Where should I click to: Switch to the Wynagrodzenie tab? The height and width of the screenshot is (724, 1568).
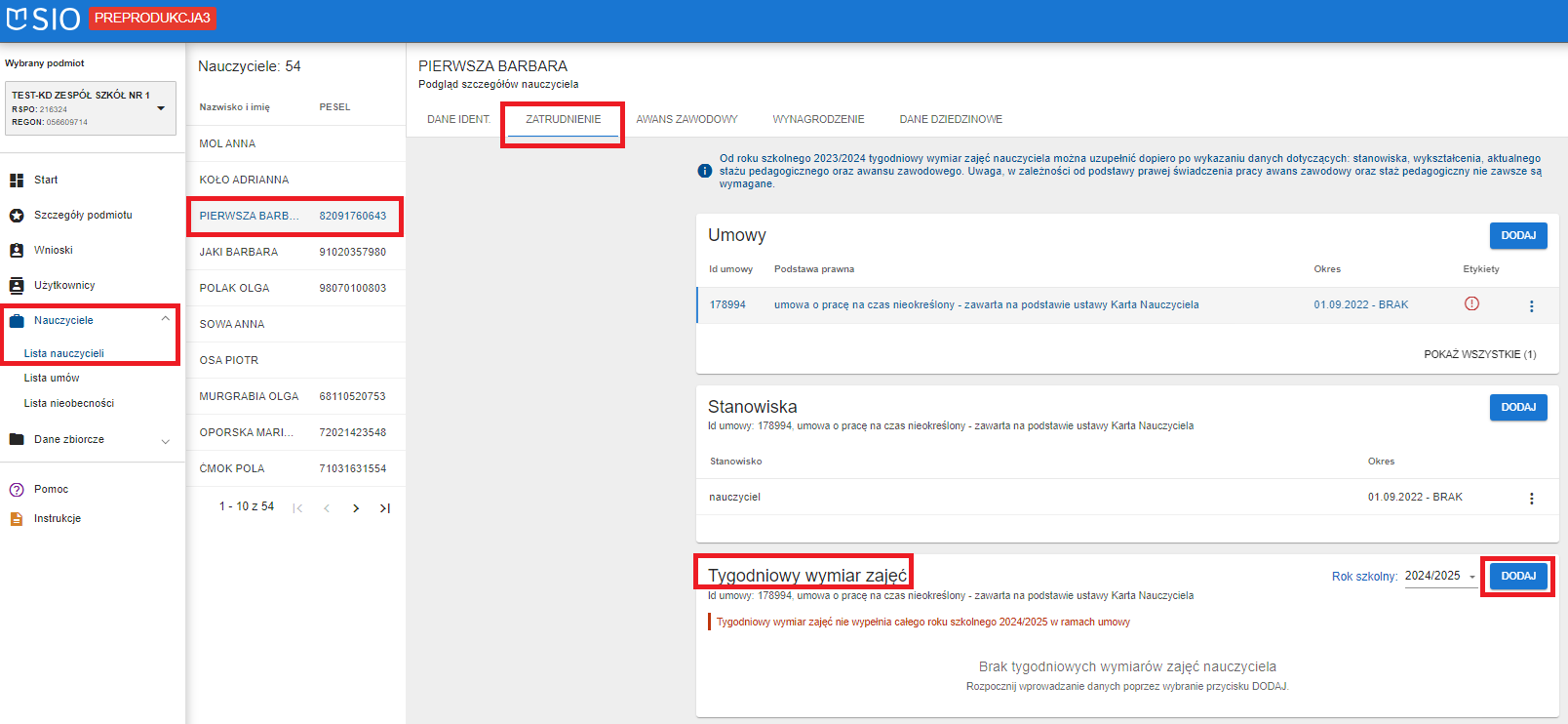point(818,120)
